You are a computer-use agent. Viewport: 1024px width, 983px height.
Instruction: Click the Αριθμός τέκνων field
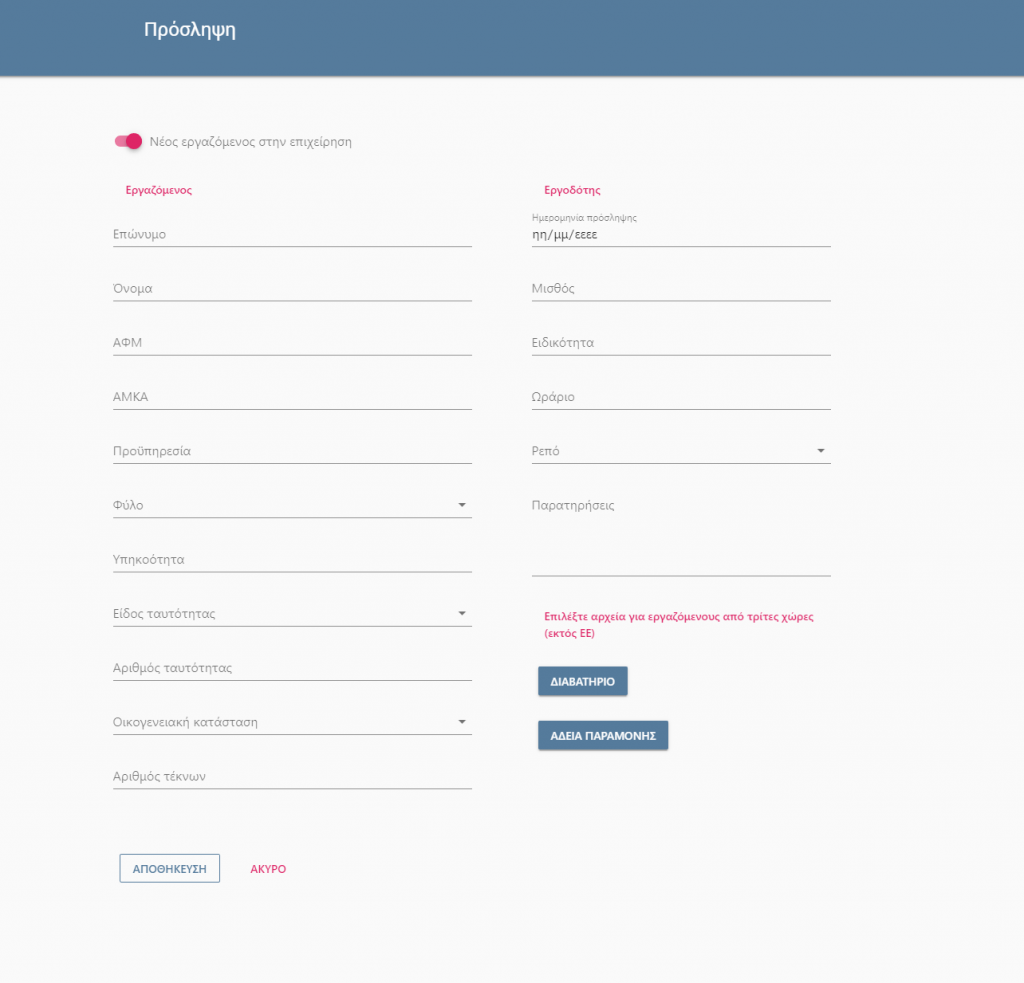(292, 776)
